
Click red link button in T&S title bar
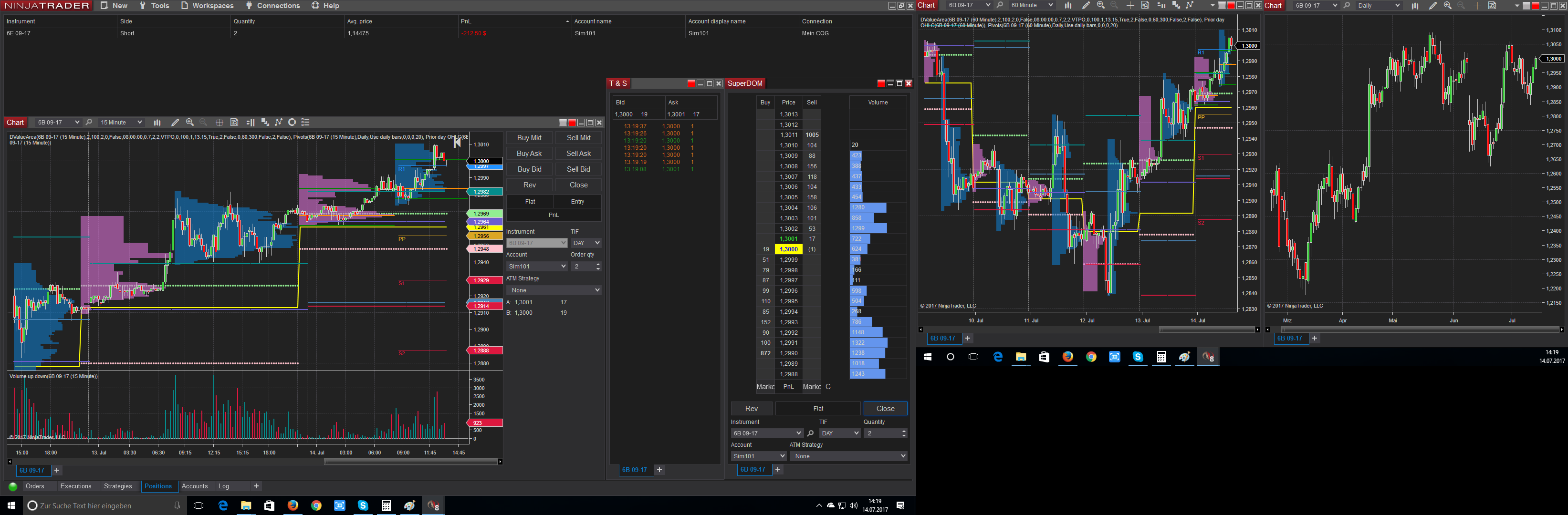[691, 83]
